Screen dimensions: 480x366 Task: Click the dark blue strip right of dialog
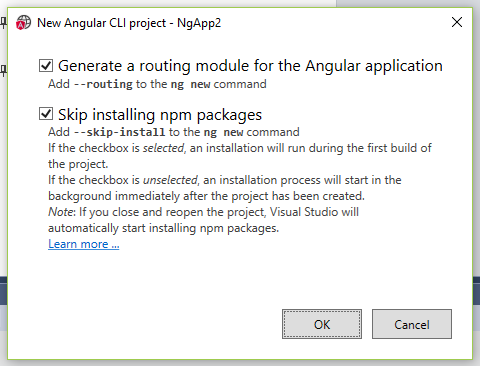tap(476, 291)
